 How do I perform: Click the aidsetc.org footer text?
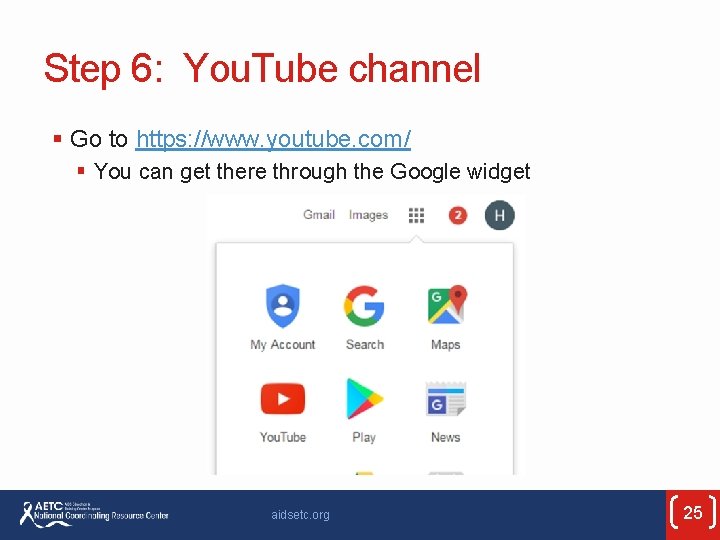coord(300,515)
